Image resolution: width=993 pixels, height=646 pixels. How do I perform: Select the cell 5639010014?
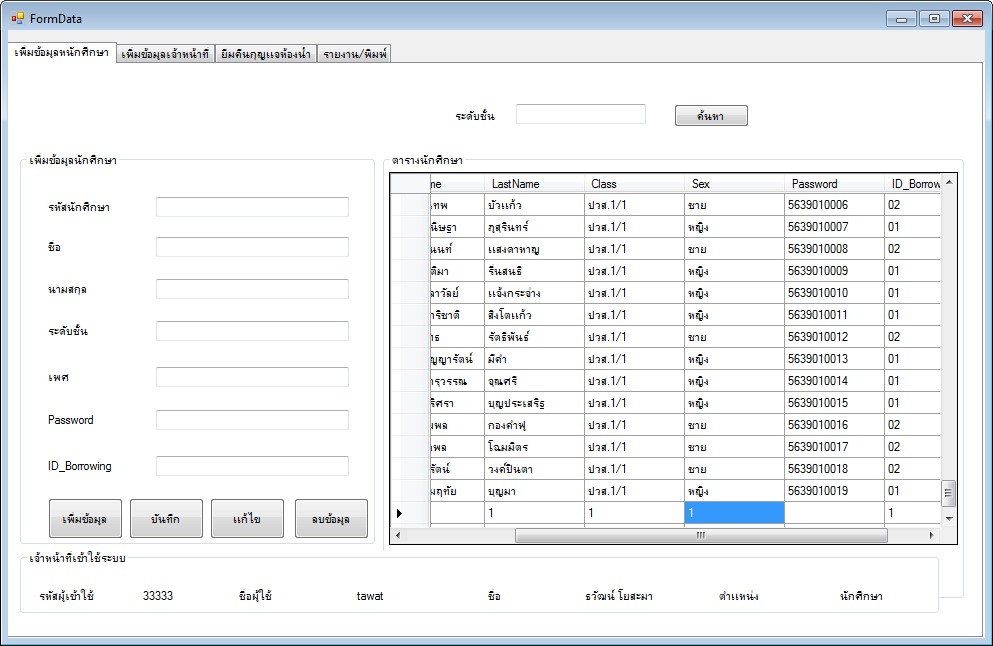tap(835, 381)
